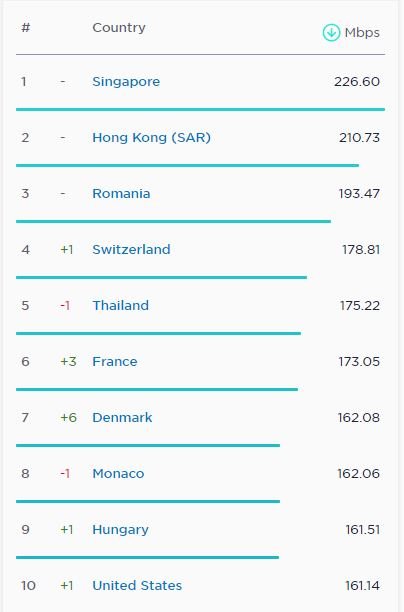Image resolution: width=404 pixels, height=612 pixels.
Task: Open the Switzerland country link
Action: 131,249
